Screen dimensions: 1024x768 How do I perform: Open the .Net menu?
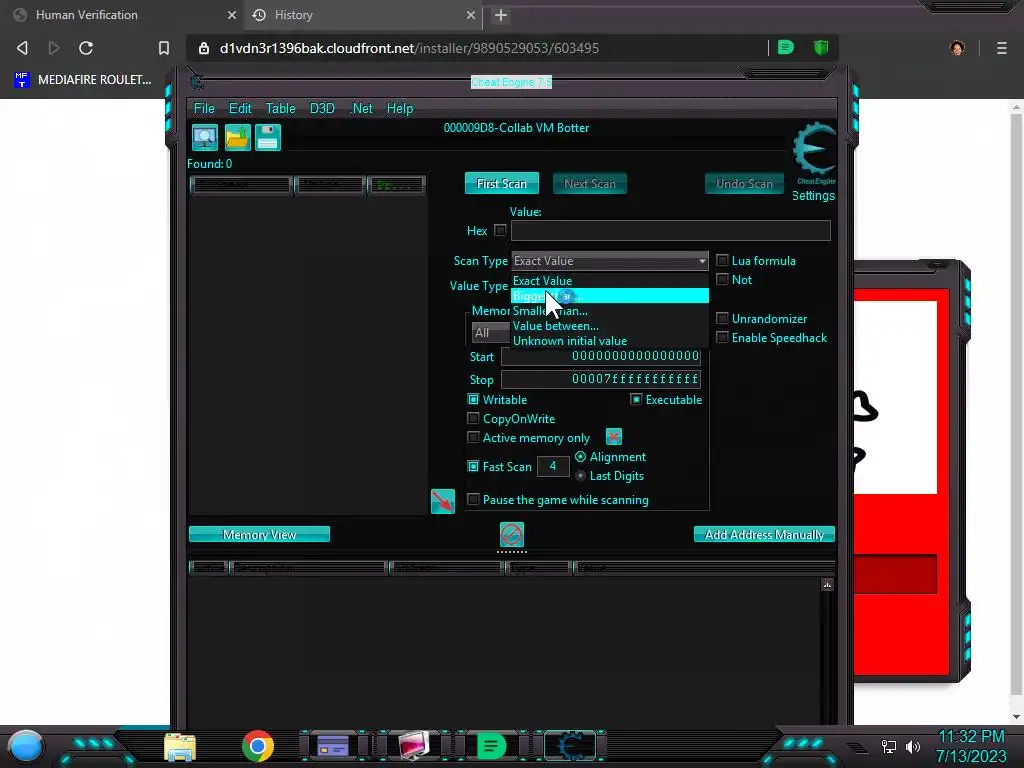tap(362, 108)
